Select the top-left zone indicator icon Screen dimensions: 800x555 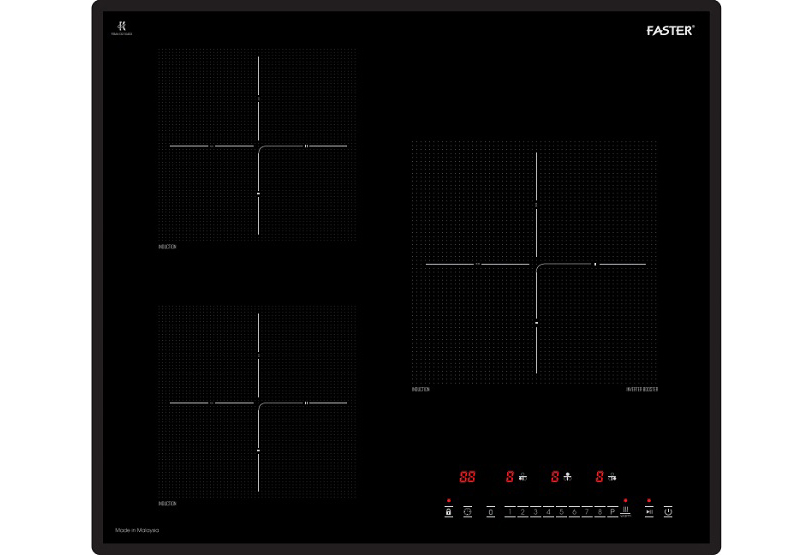524,479
